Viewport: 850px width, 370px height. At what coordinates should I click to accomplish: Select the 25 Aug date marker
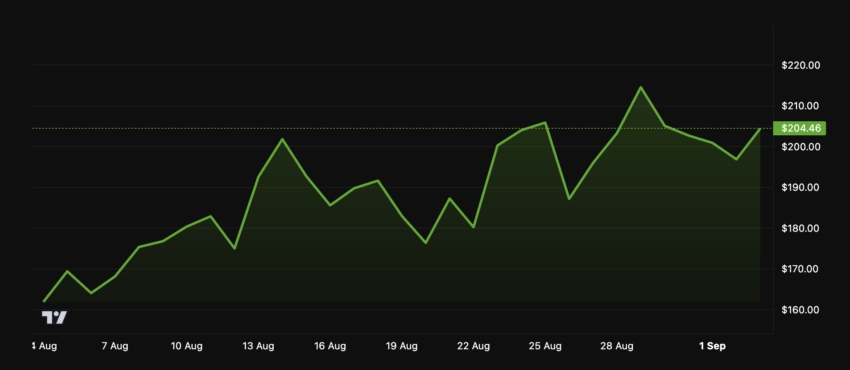point(545,346)
